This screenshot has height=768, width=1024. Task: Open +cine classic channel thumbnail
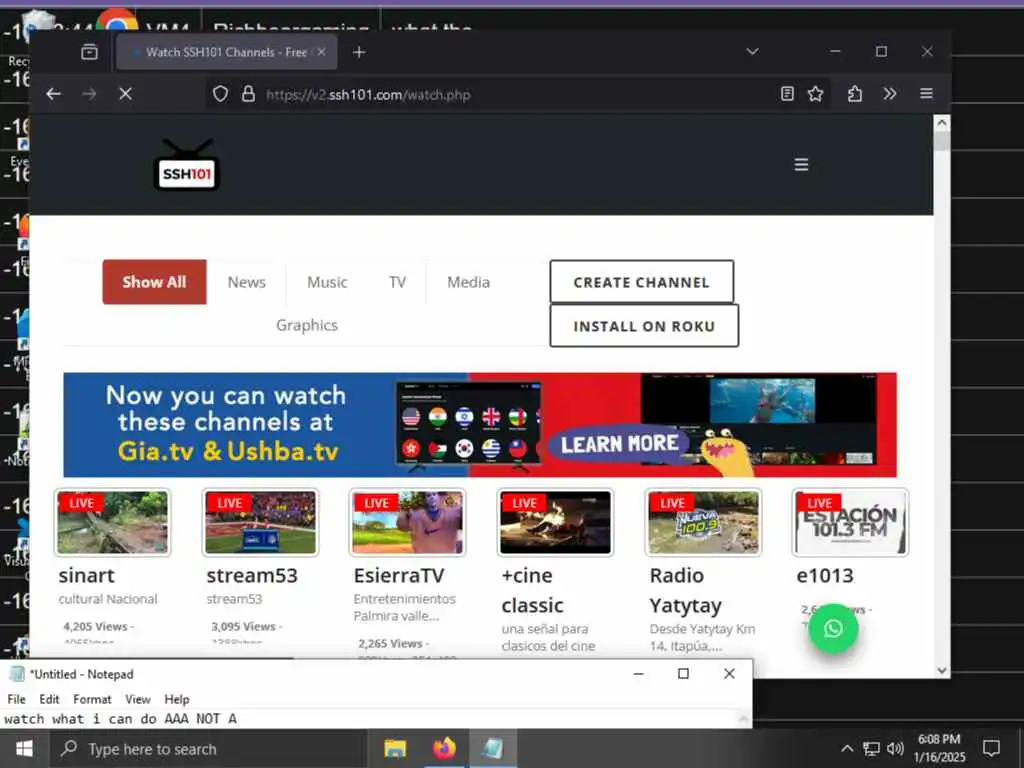[x=556, y=522]
